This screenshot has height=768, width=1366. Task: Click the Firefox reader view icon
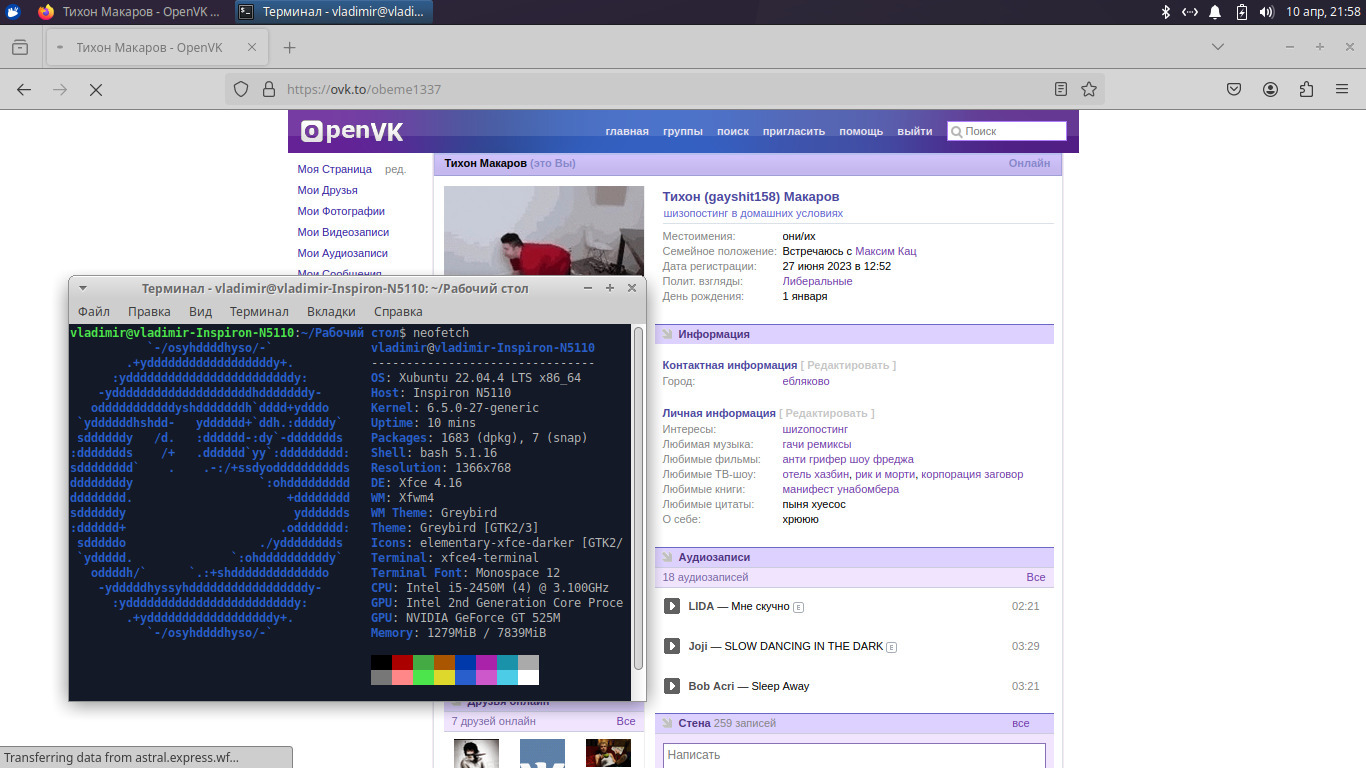[1061, 89]
